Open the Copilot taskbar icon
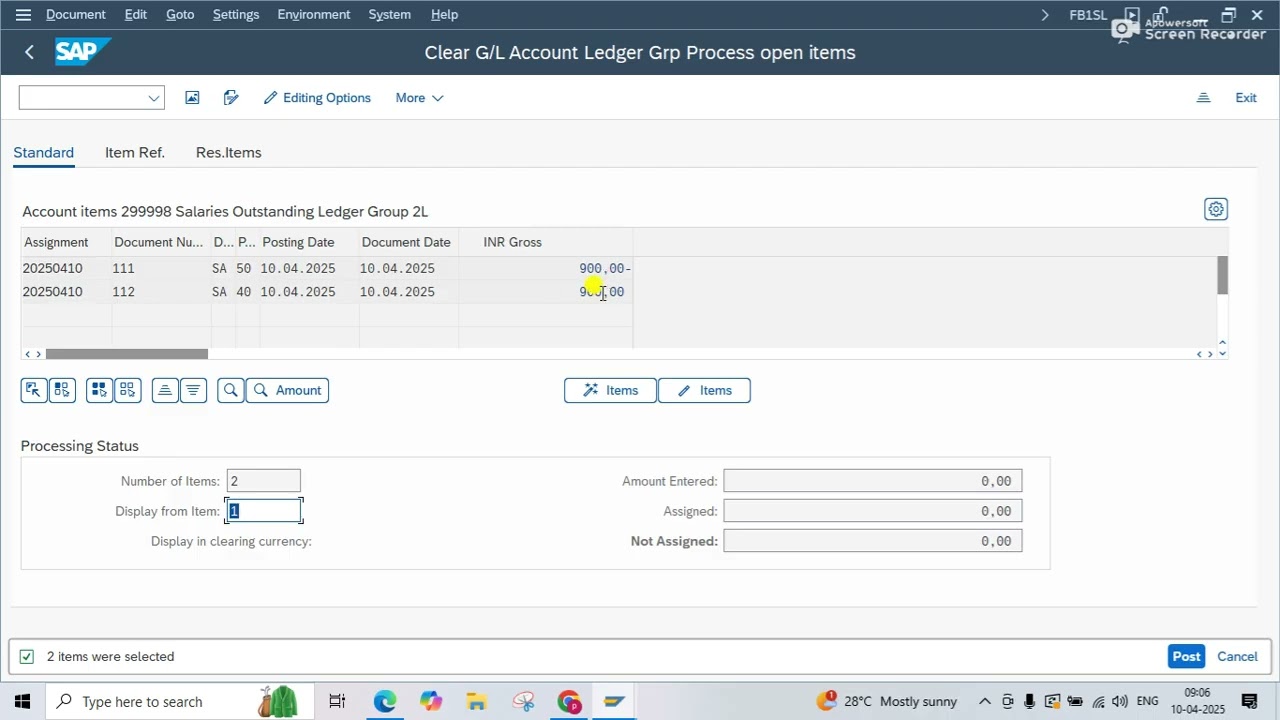The width and height of the screenshot is (1280, 720). click(431, 701)
